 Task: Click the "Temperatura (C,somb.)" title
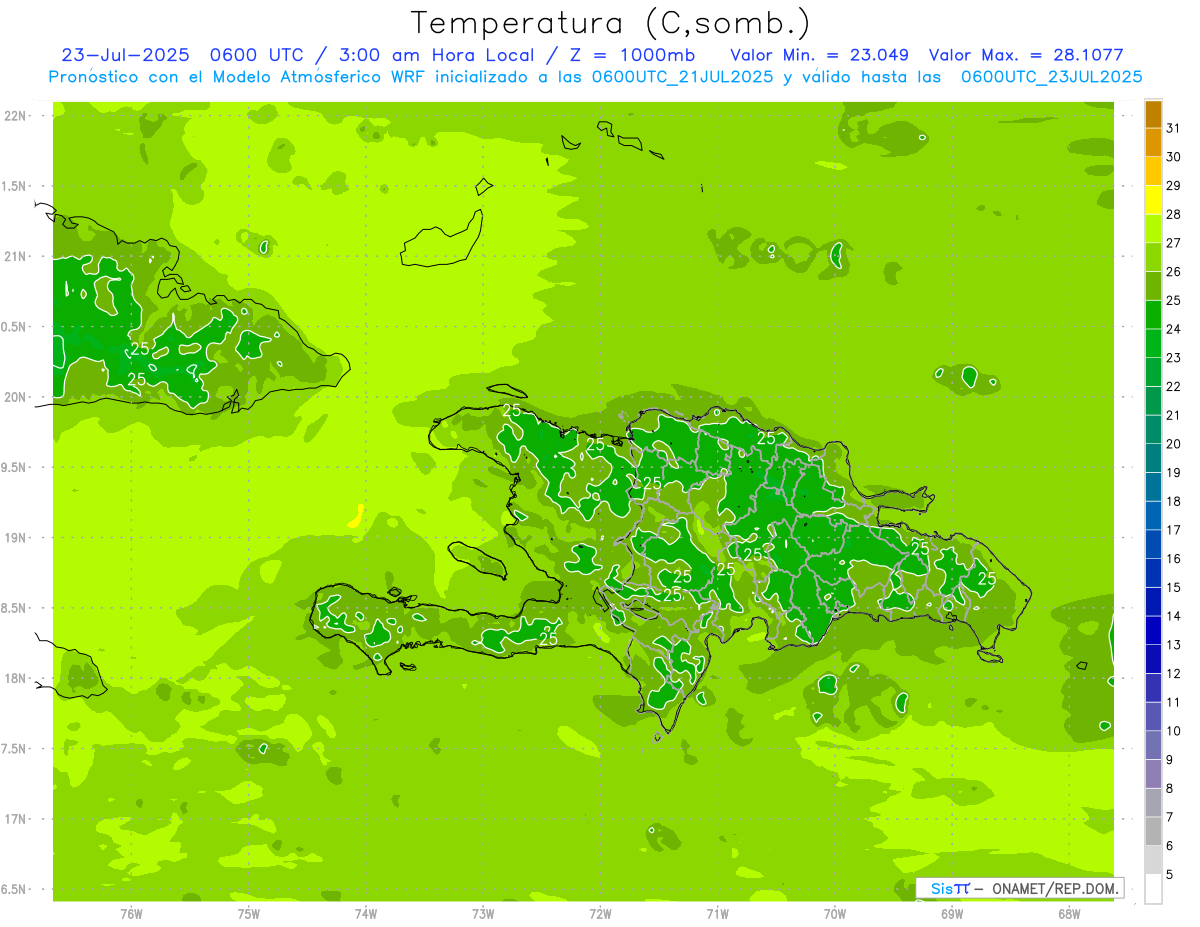pos(610,23)
